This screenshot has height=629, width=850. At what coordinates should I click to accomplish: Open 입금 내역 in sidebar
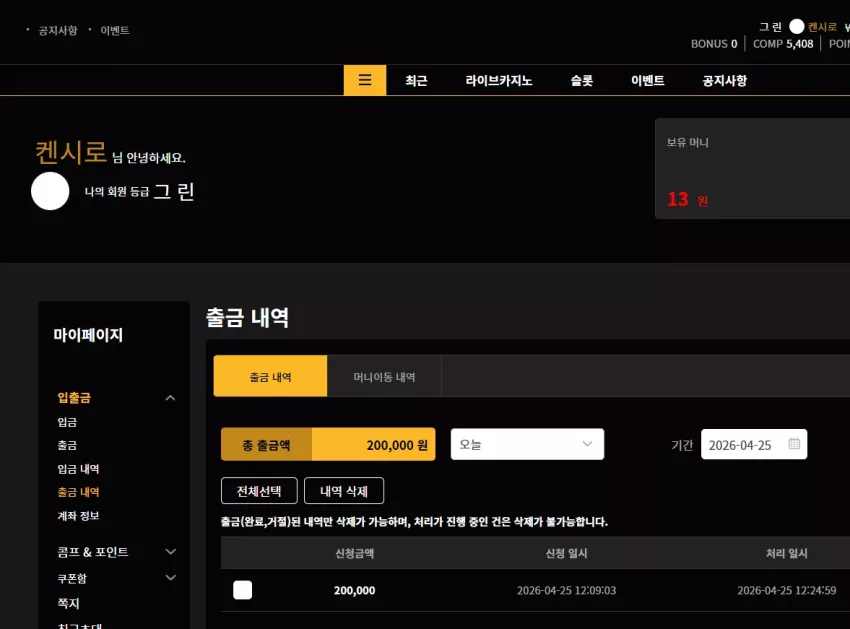click(79, 468)
